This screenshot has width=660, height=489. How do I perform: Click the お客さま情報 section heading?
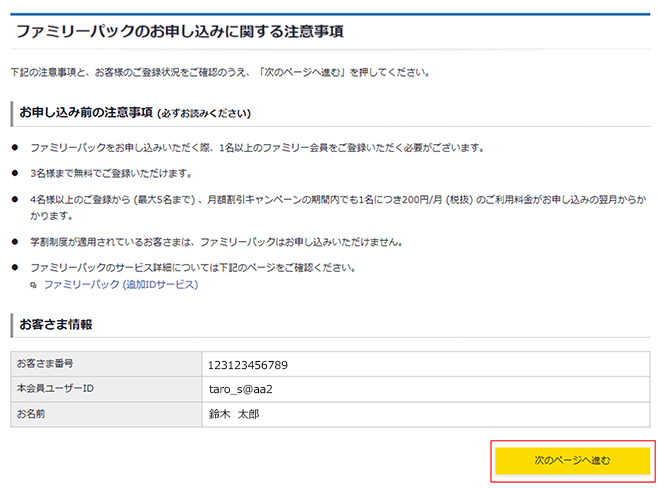pos(56,324)
